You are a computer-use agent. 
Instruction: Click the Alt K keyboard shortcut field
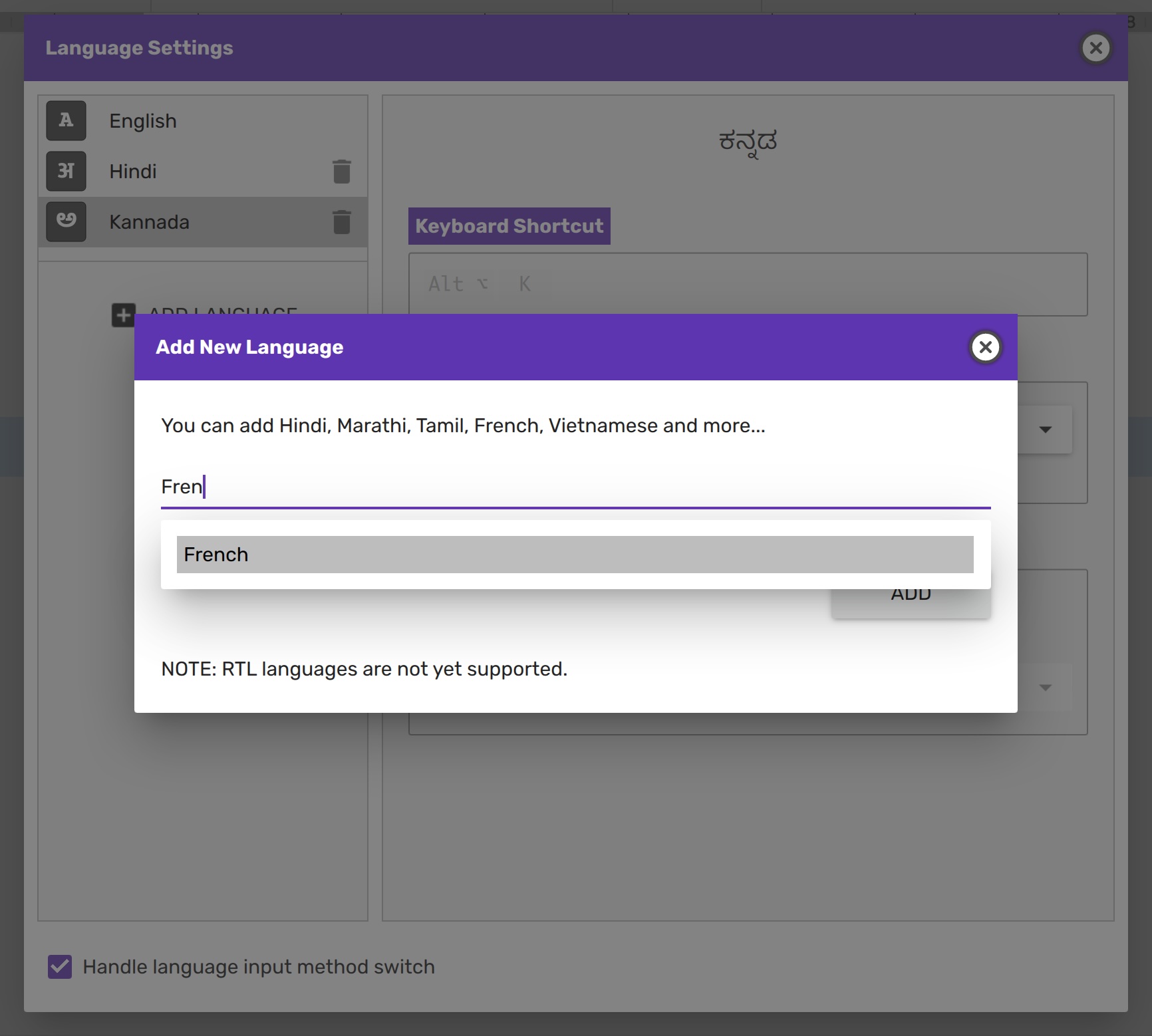pos(747,284)
